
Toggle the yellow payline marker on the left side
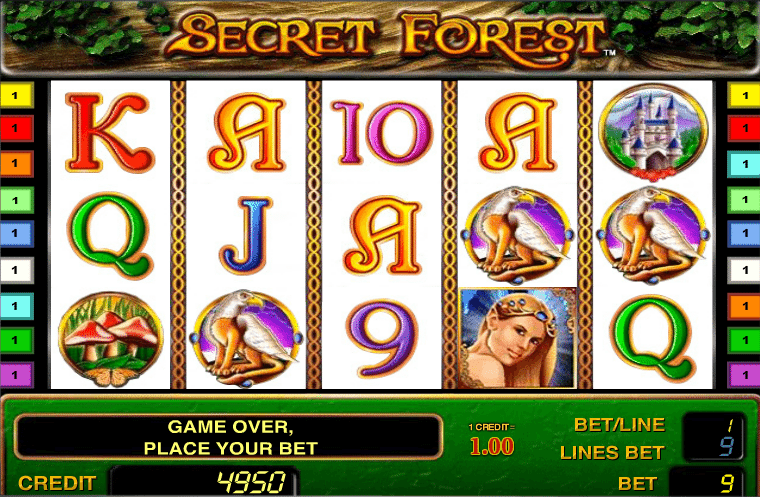click(x=17, y=95)
